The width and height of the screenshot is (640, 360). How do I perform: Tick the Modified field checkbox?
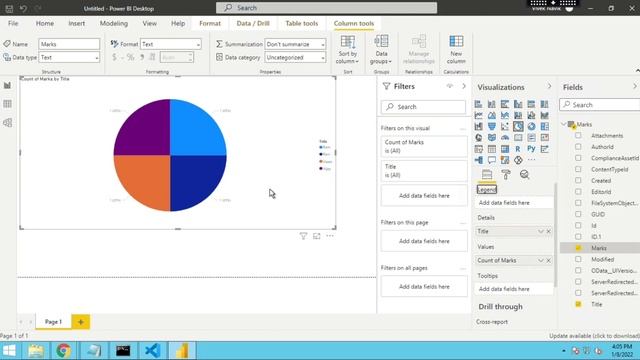tap(578, 259)
